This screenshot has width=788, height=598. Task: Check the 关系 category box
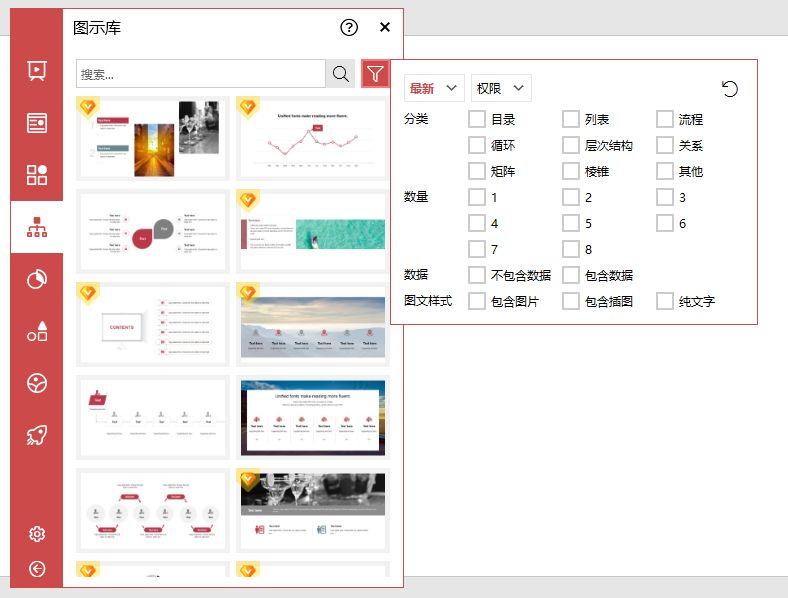(x=664, y=145)
